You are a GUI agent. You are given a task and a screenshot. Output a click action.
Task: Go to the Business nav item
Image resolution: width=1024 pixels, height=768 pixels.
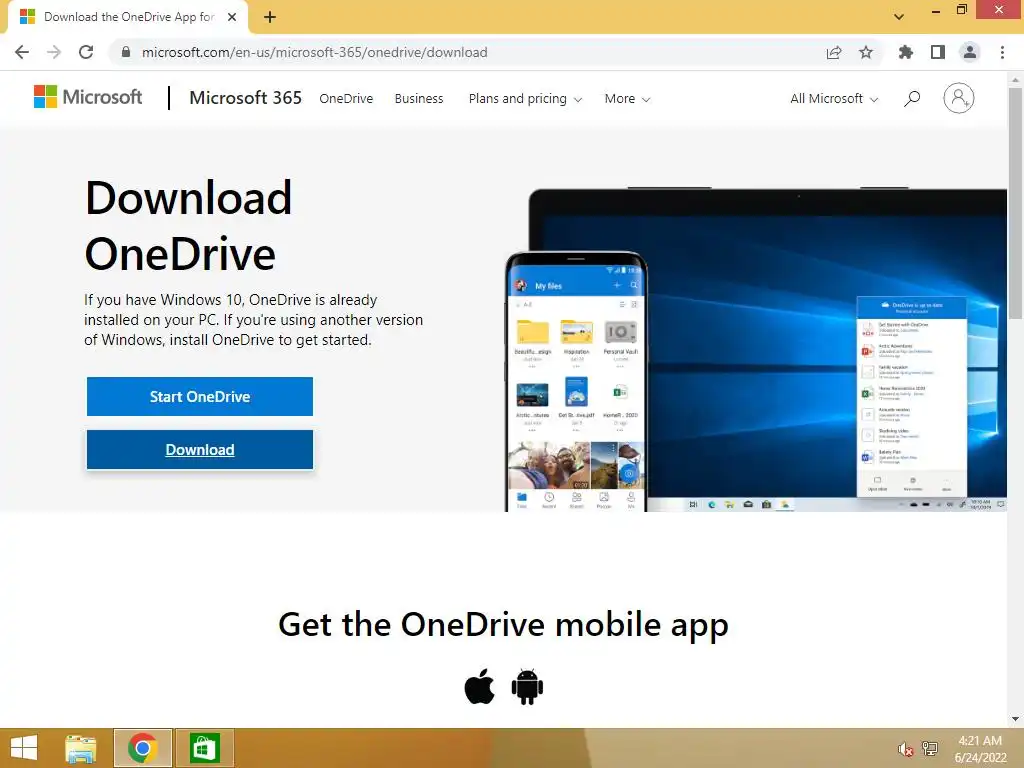[x=419, y=99]
